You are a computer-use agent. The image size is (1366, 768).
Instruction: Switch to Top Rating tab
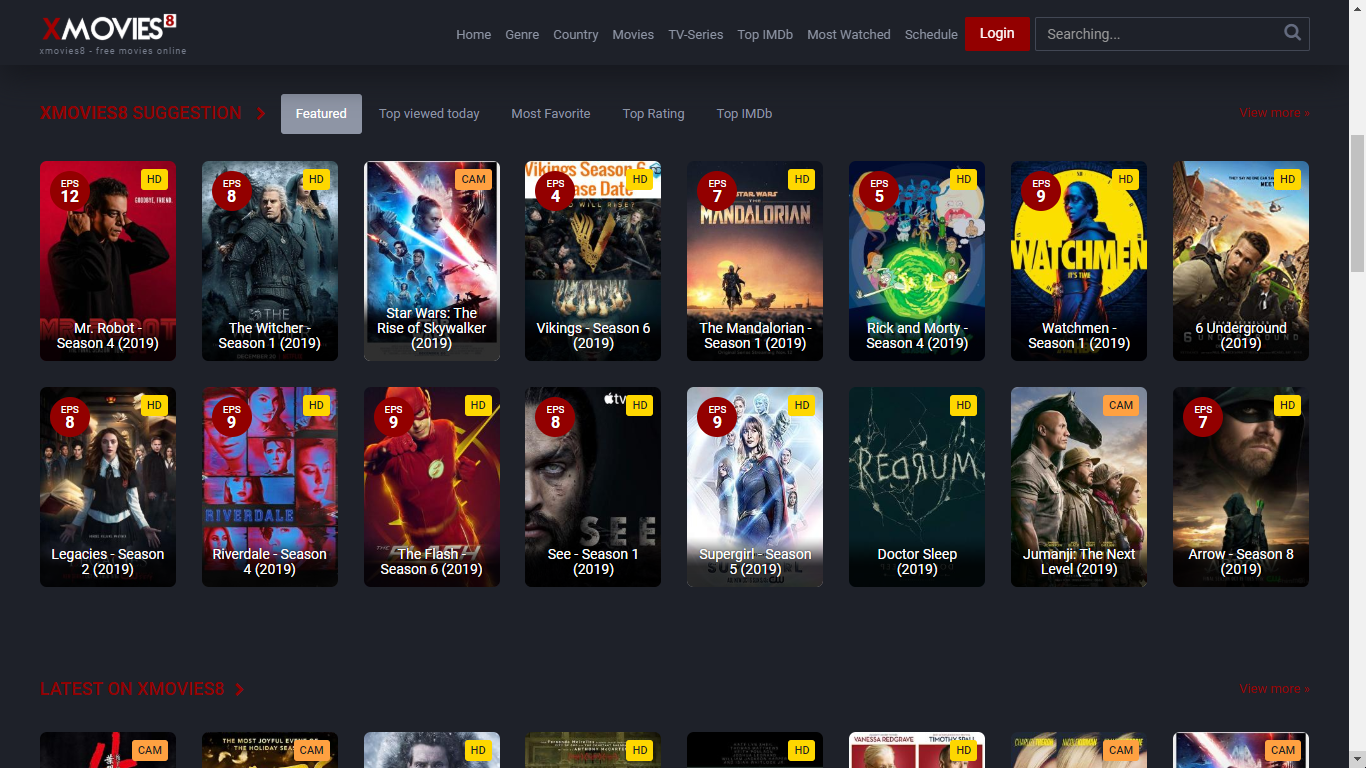coord(654,114)
